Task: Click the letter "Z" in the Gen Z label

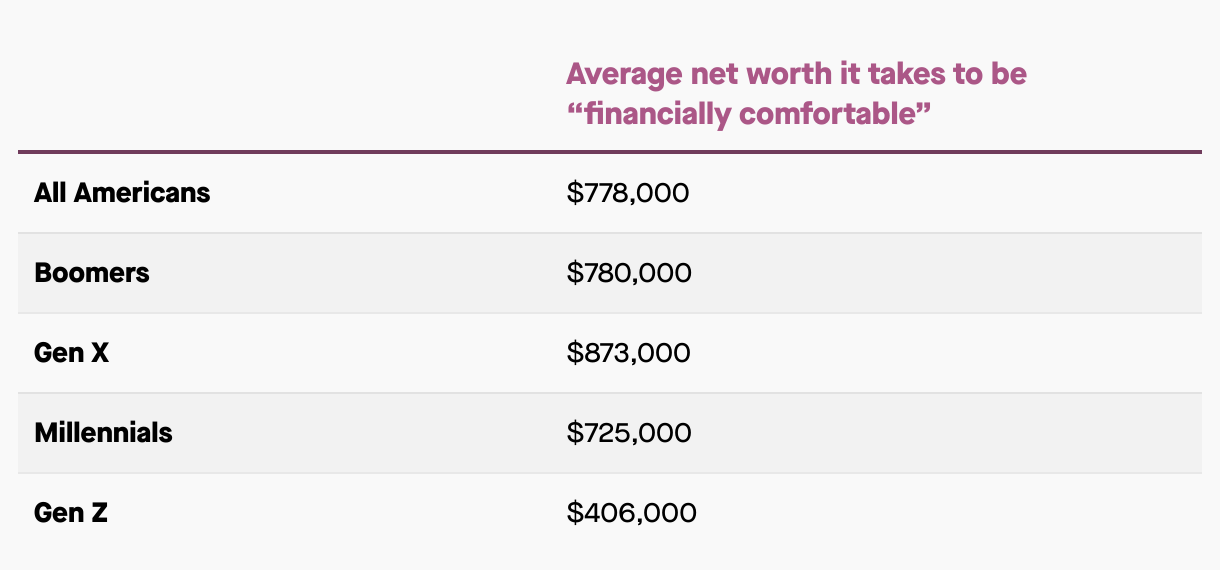Action: pos(98,512)
